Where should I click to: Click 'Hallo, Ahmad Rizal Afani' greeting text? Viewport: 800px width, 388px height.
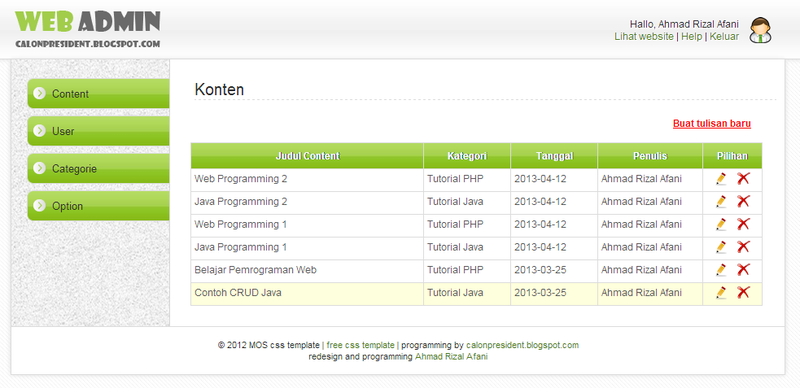[x=684, y=24]
